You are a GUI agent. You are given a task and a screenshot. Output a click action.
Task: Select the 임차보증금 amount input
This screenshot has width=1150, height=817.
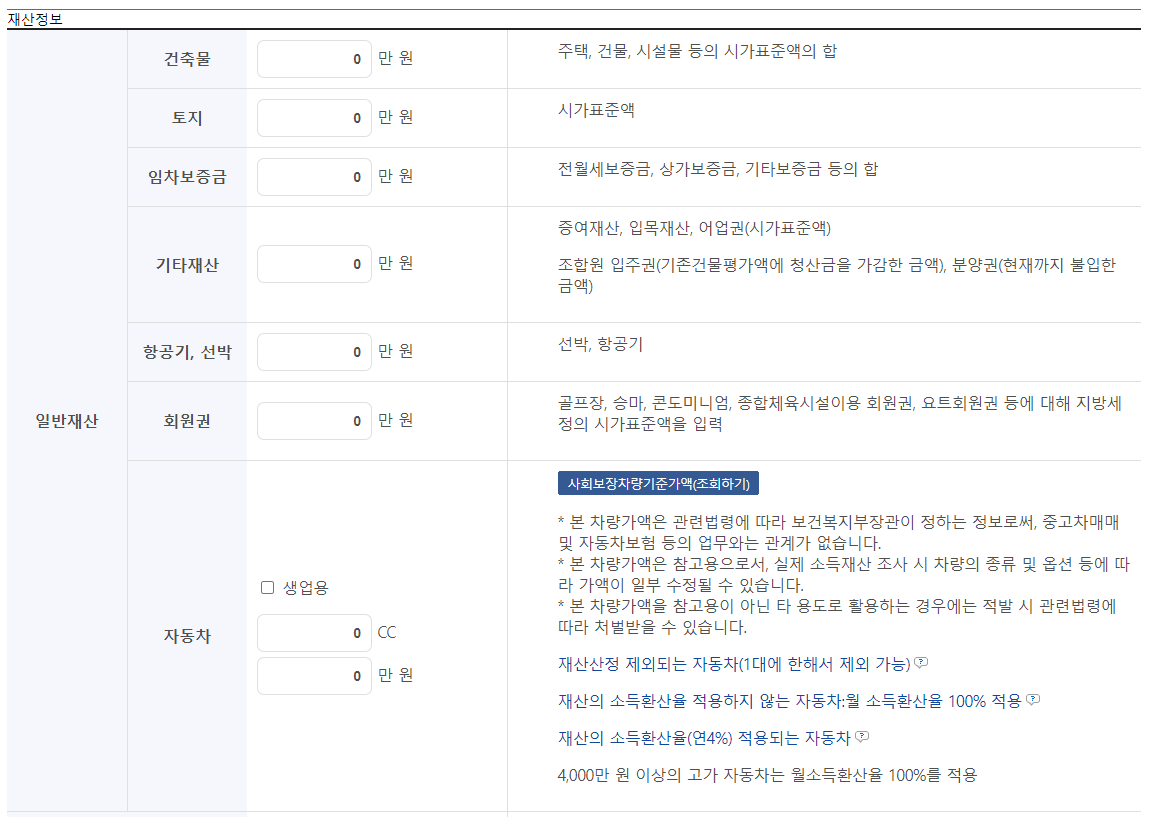(314, 176)
